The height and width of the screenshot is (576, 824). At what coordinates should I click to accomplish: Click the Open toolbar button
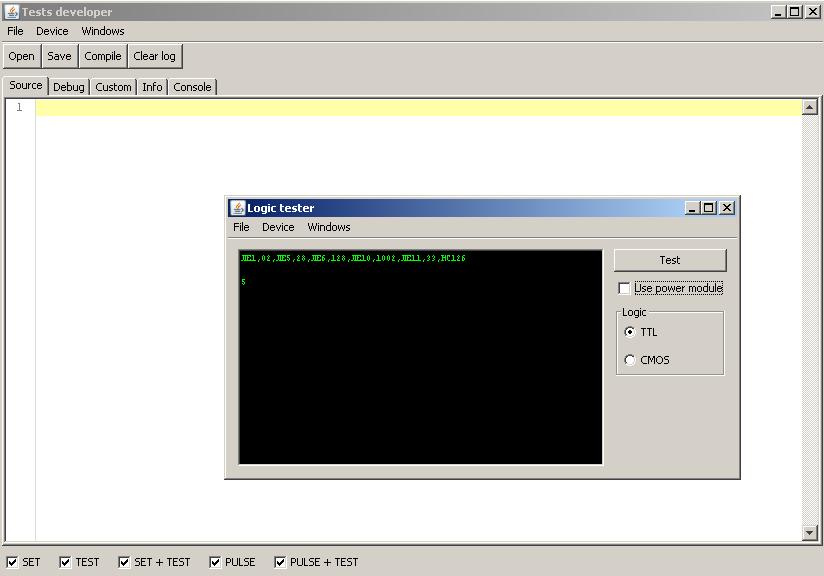pos(22,57)
